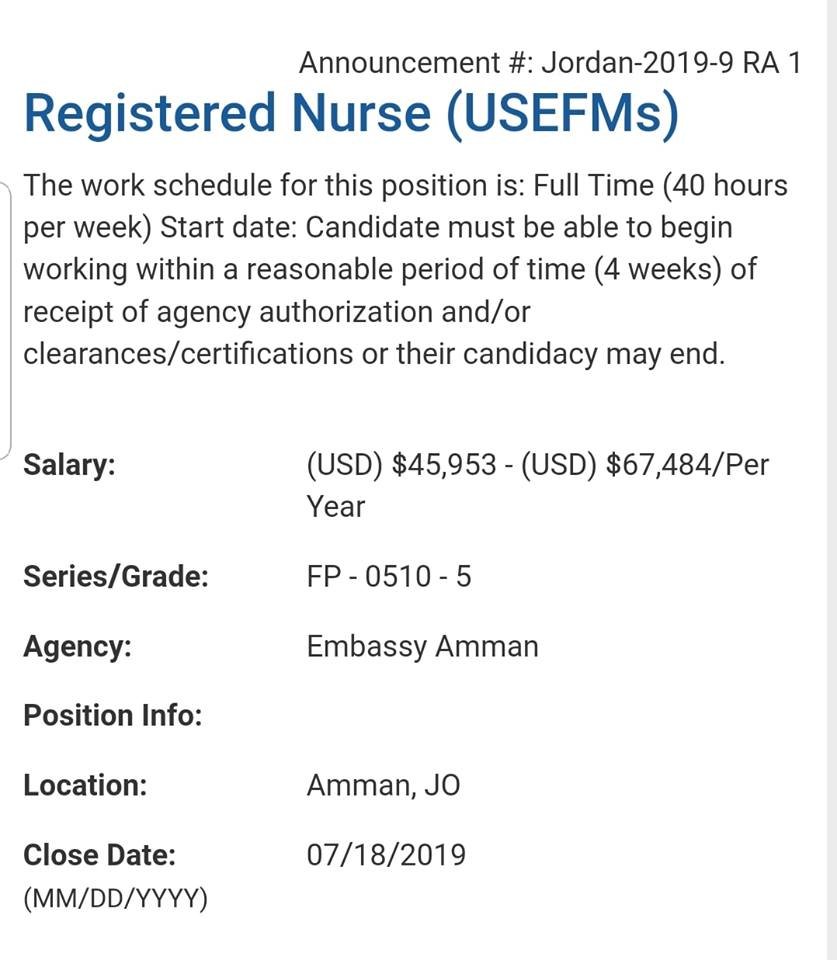837x960 pixels.
Task: Click the Salary label
Action: [69, 465]
